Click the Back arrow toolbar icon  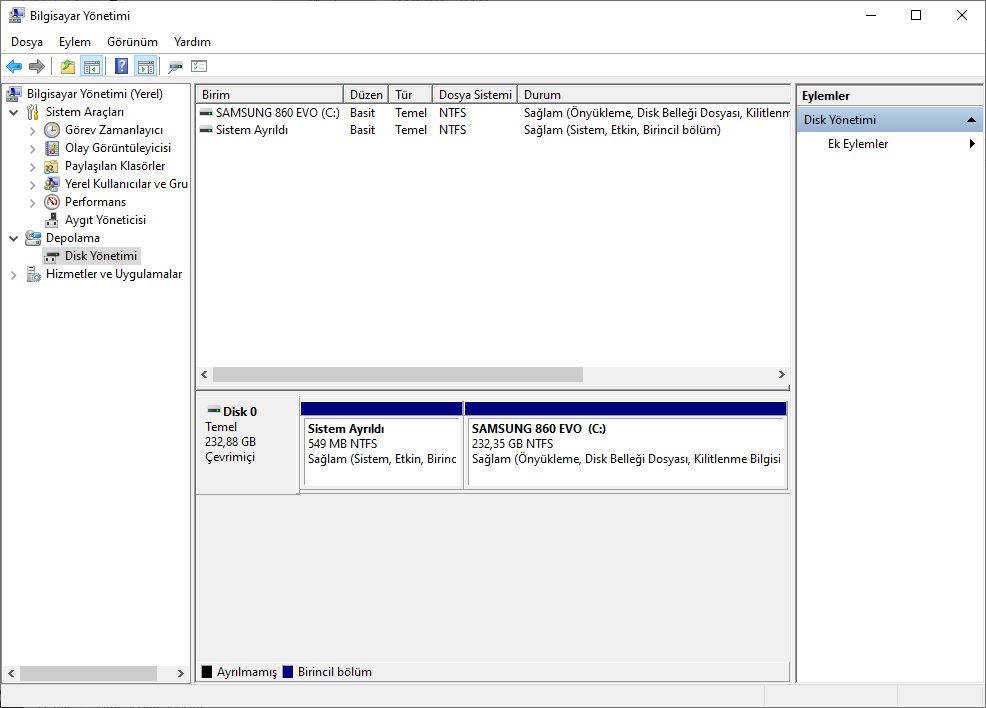click(14, 66)
